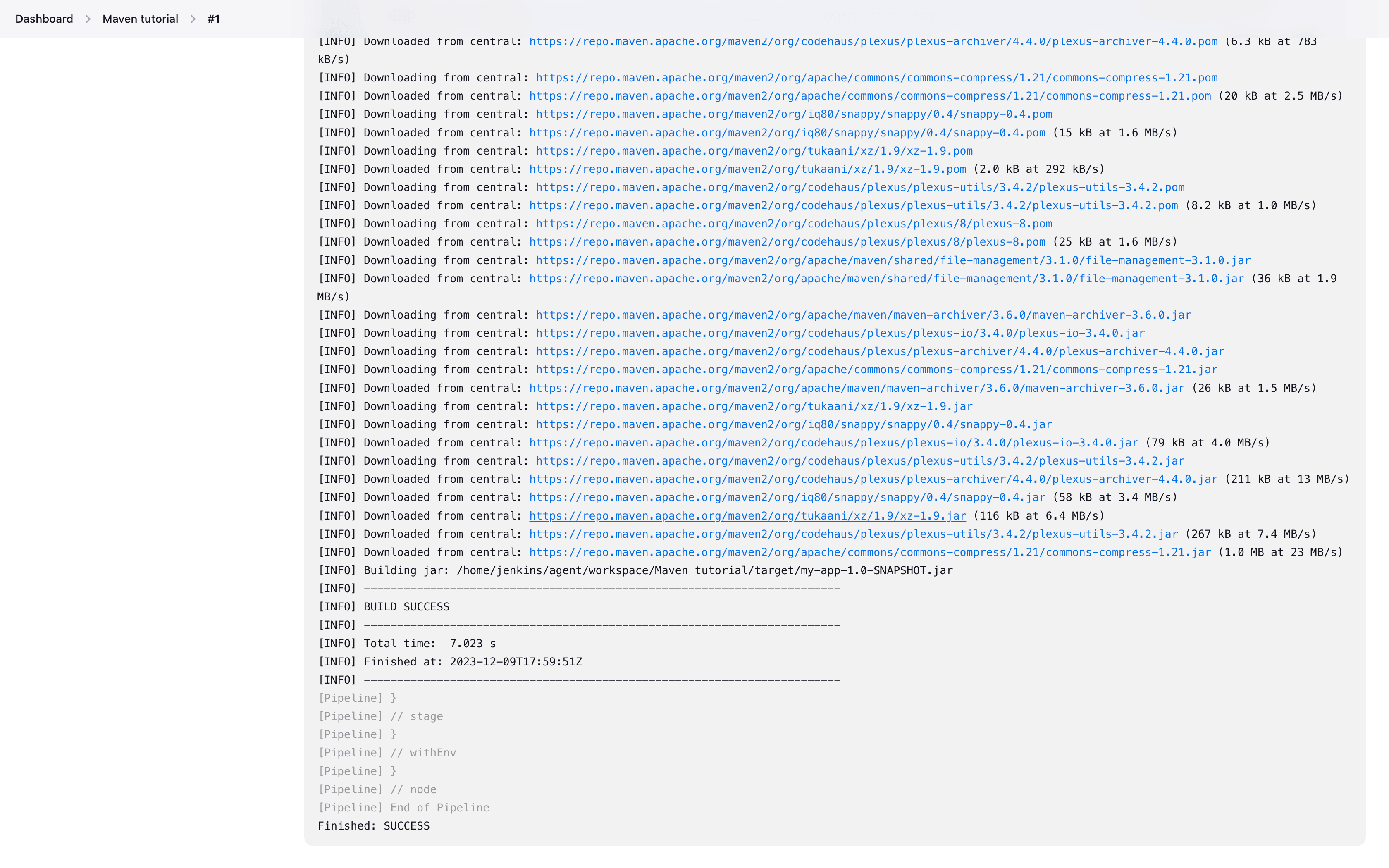The width and height of the screenshot is (1389, 868).
Task: Open the commons-compress-1.21.jar link
Action: [x=875, y=369]
